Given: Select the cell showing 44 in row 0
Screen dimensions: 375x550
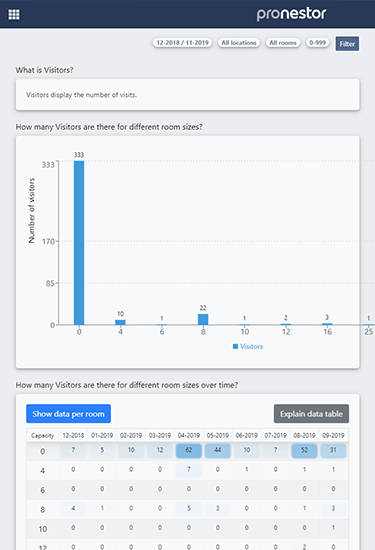Looking at the screenshot, I should 217,451.
